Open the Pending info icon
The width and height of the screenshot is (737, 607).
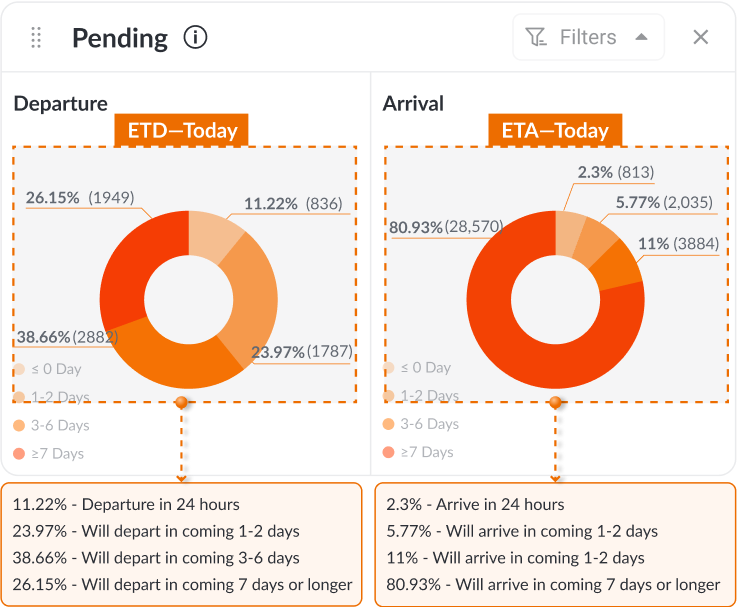[196, 38]
